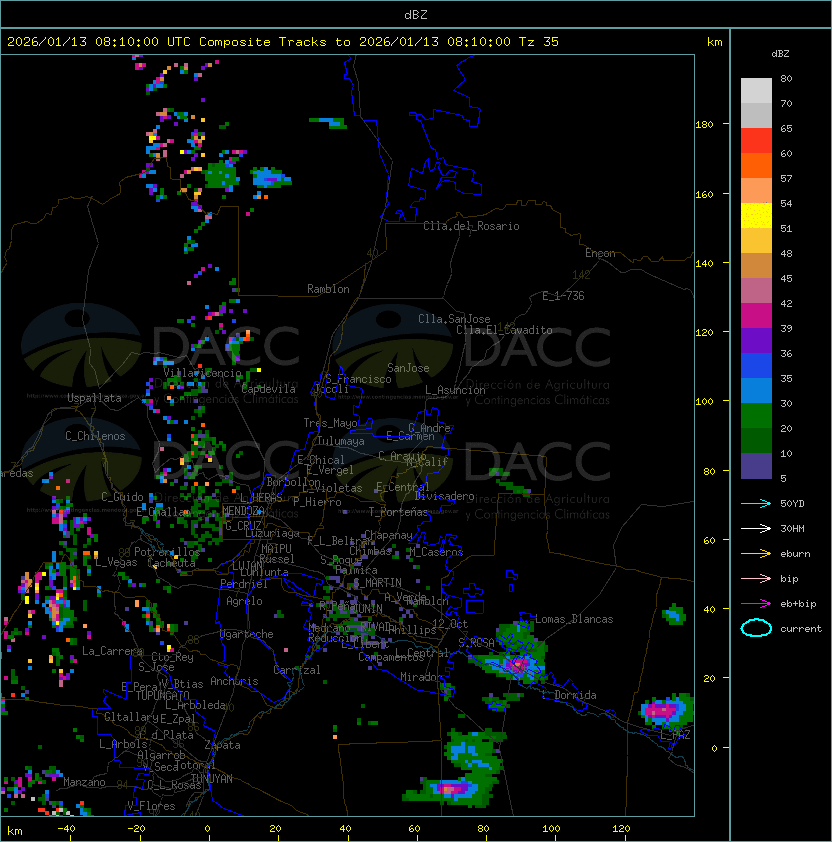This screenshot has width=832, height=842.
Task: Click the V_Flores place label
Action: (151, 806)
